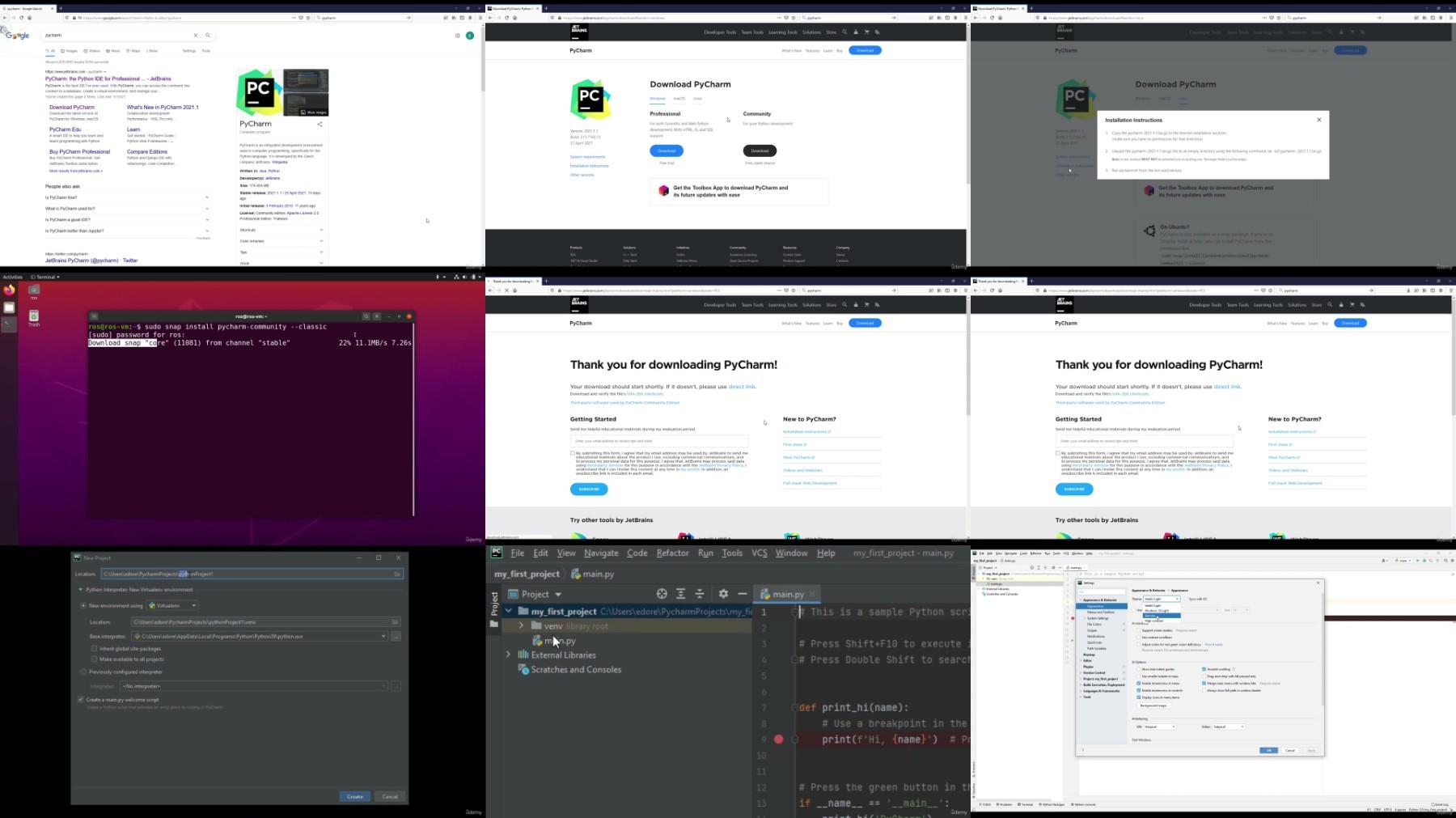The image size is (1456, 818).
Task: Select Previously configured interpreter radio button
Action: tap(83, 672)
